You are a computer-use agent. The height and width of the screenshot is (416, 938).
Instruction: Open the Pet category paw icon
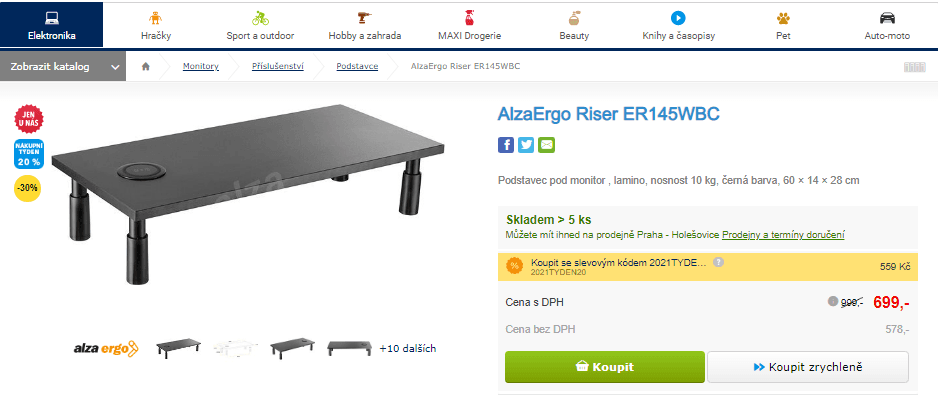783,18
